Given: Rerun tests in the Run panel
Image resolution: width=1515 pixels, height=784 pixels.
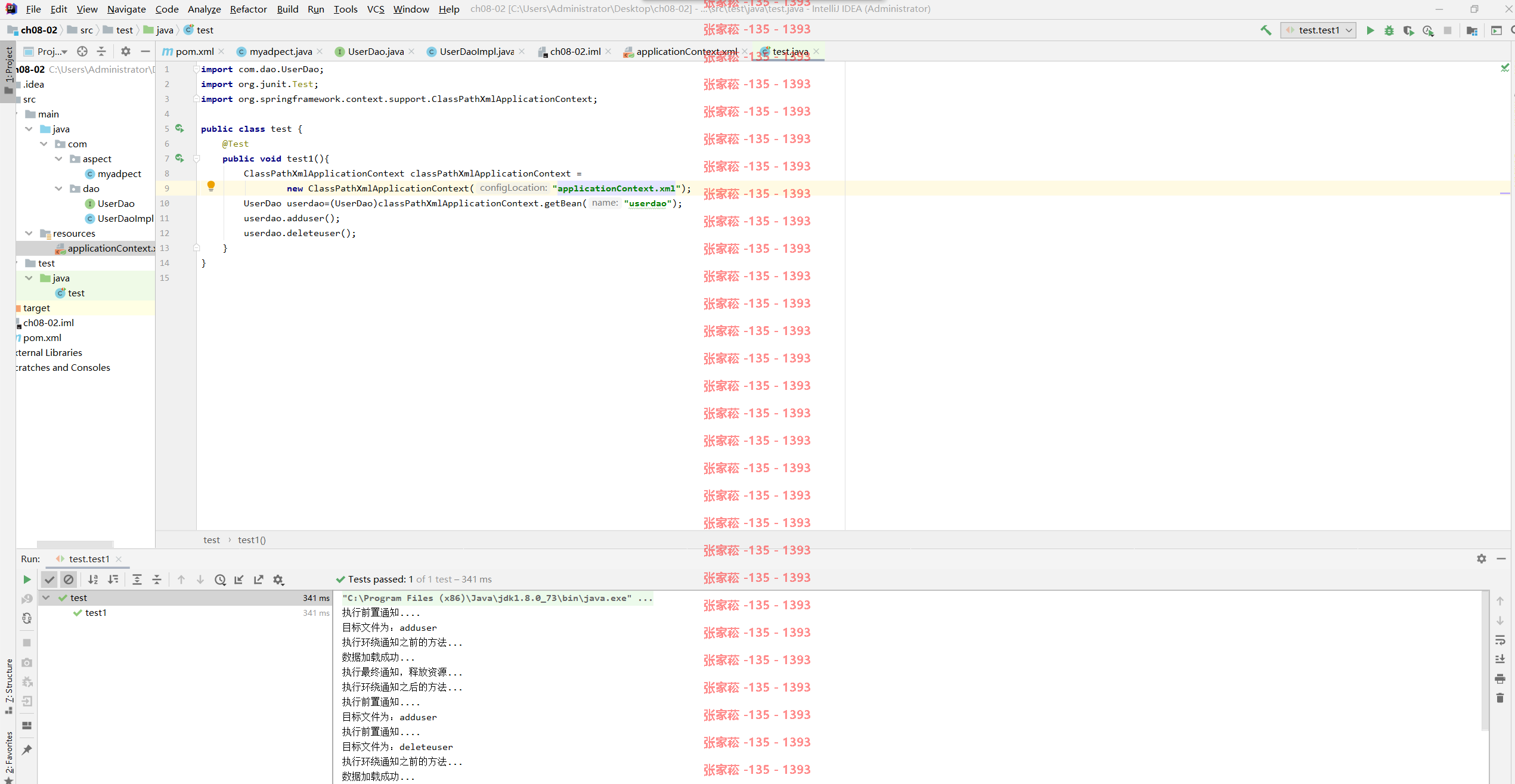Looking at the screenshot, I should coord(27,580).
